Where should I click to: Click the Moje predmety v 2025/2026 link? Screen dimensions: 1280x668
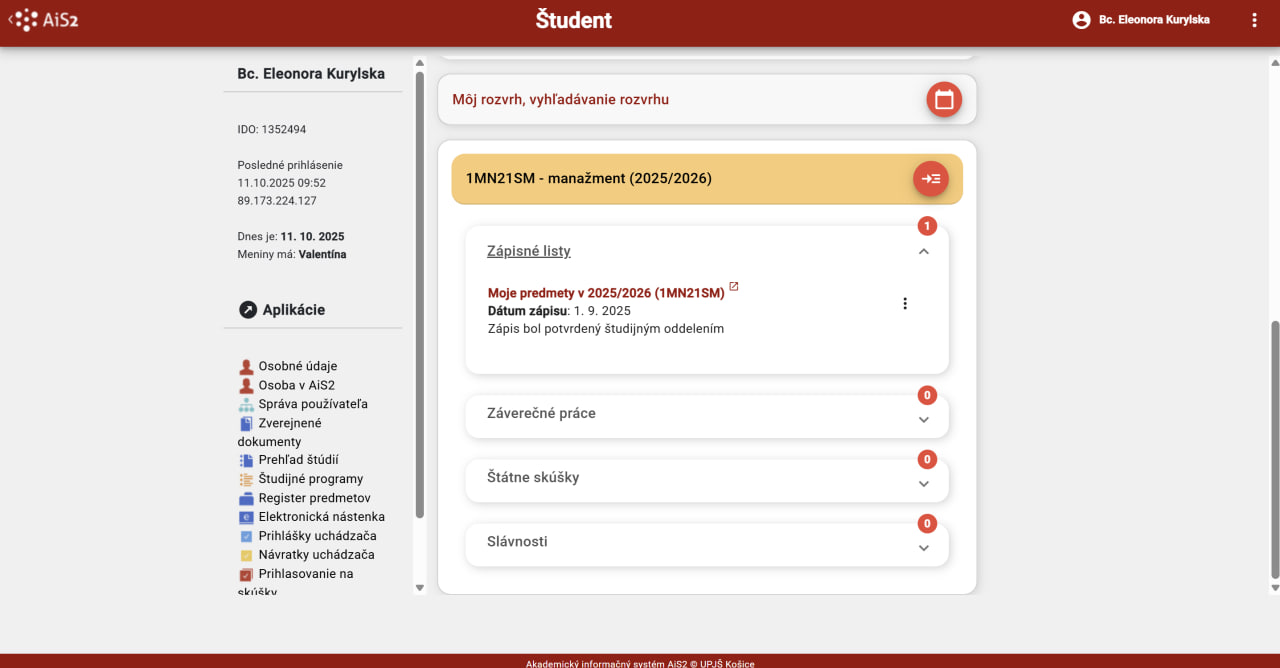(605, 293)
